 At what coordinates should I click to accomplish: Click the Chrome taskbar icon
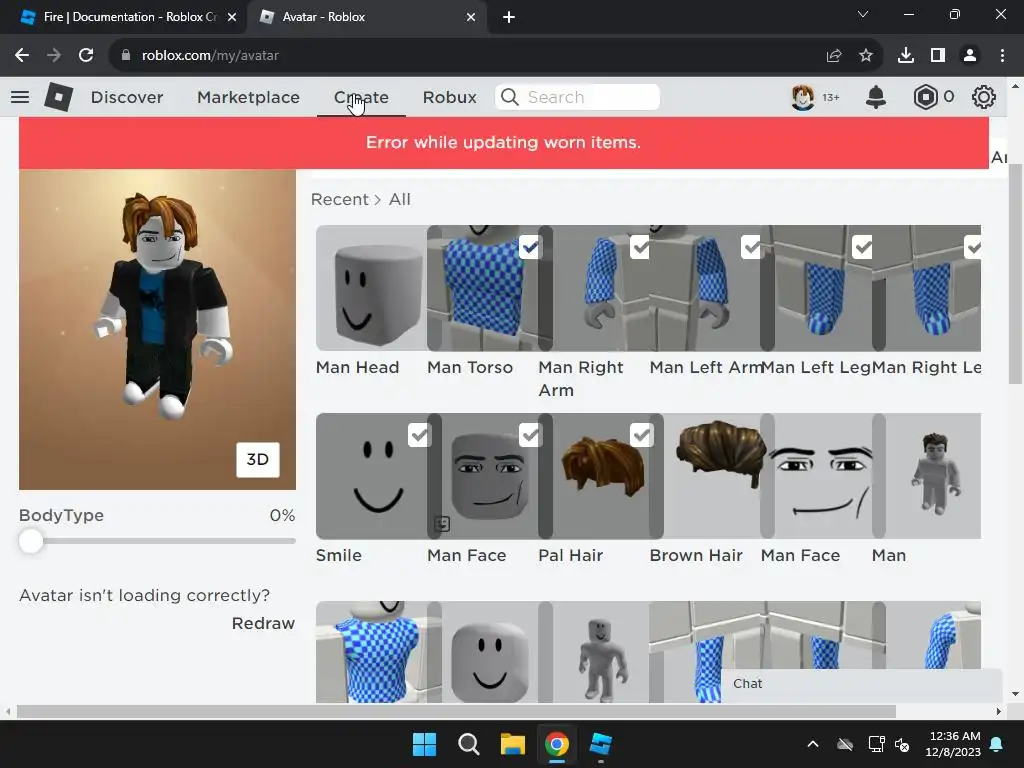point(556,744)
